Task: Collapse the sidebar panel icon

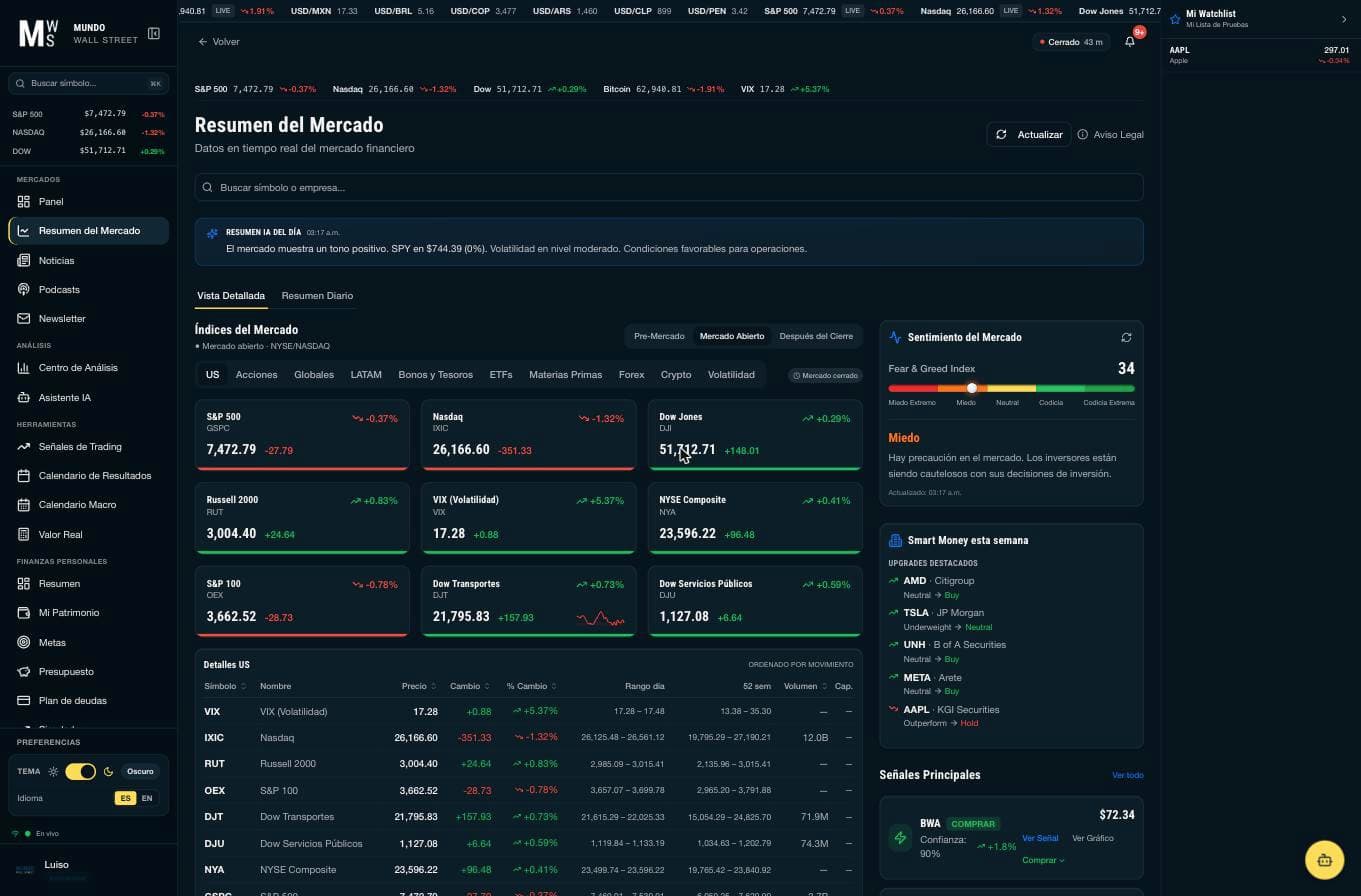Action: pyautogui.click(x=154, y=33)
